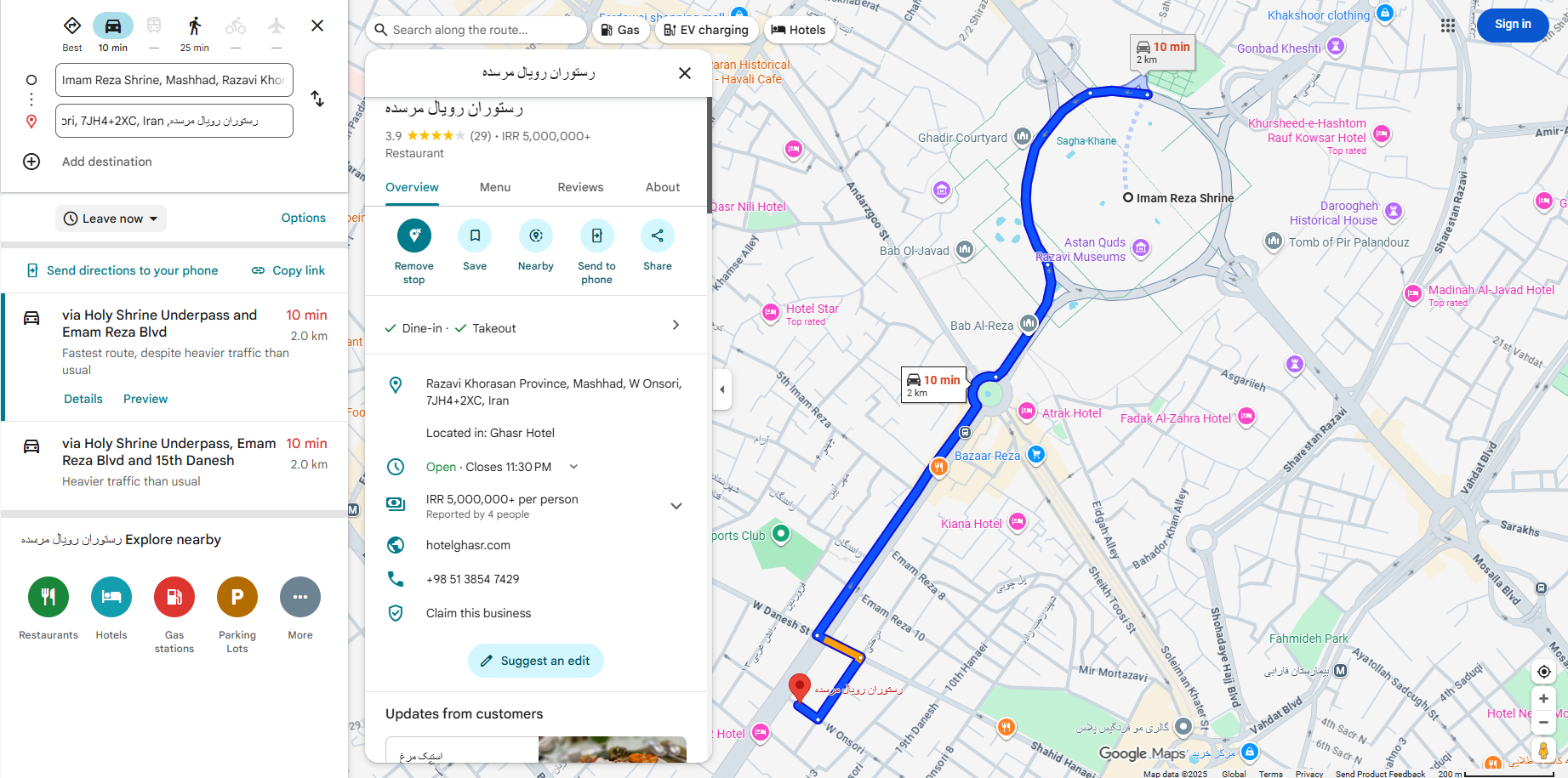This screenshot has height=778, width=1568.
Task: Edit the destination address field
Action: [174, 121]
